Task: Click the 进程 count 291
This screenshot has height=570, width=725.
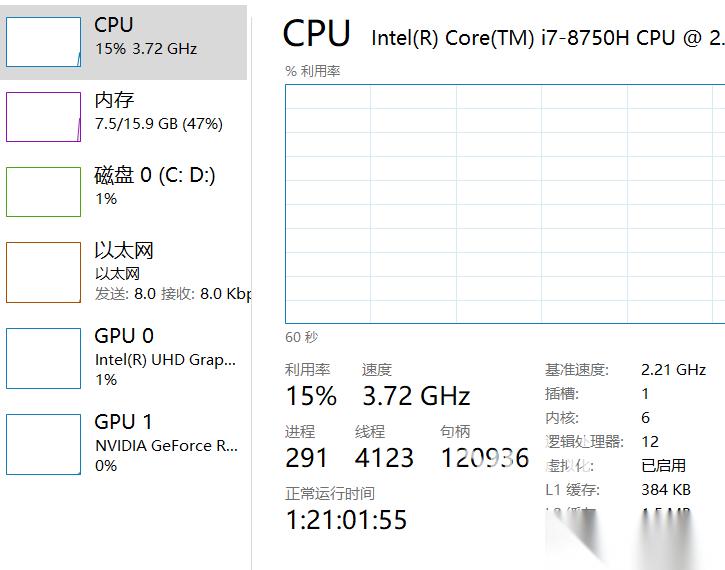Action: click(307, 458)
